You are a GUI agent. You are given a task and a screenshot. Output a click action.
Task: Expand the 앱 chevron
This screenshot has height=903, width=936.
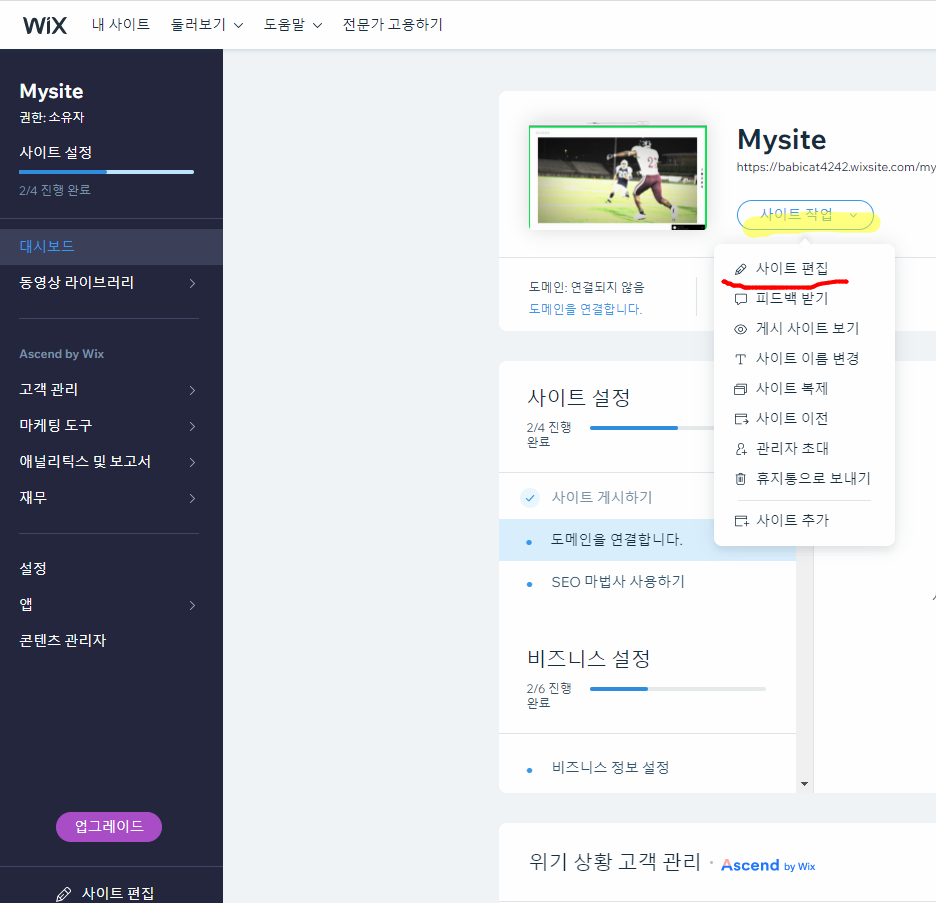[x=192, y=605]
